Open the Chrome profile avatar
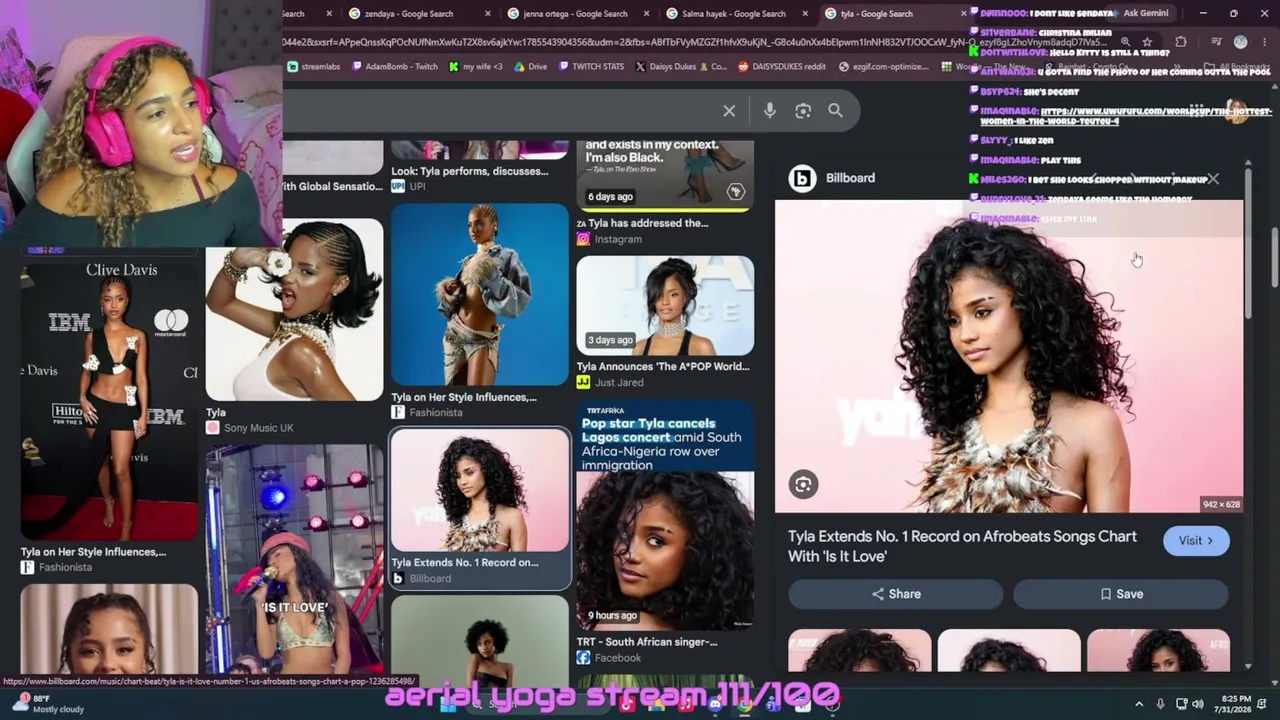Image resolution: width=1280 pixels, height=720 pixels. 1240,42
